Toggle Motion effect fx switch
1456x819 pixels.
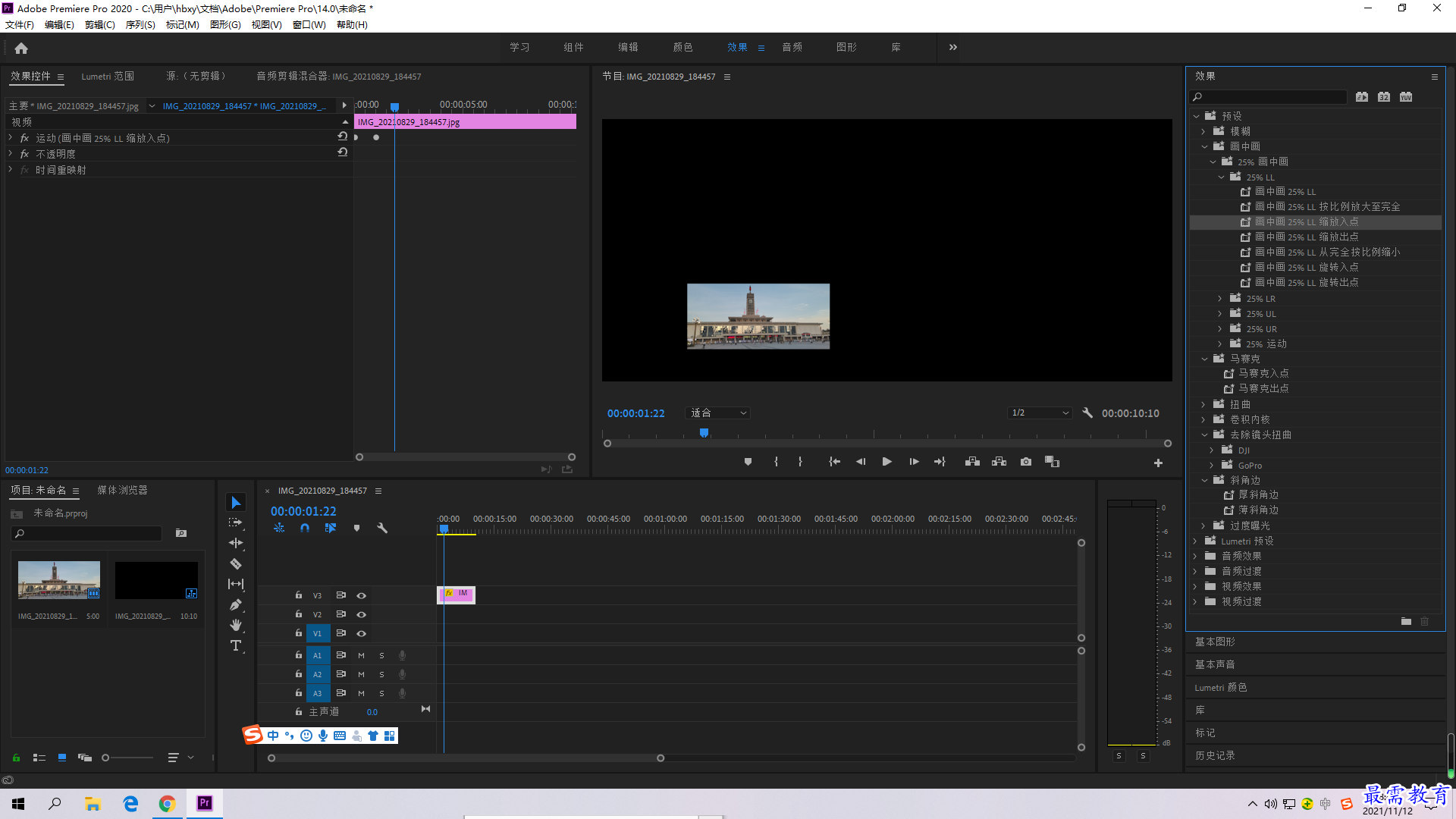[x=24, y=138]
